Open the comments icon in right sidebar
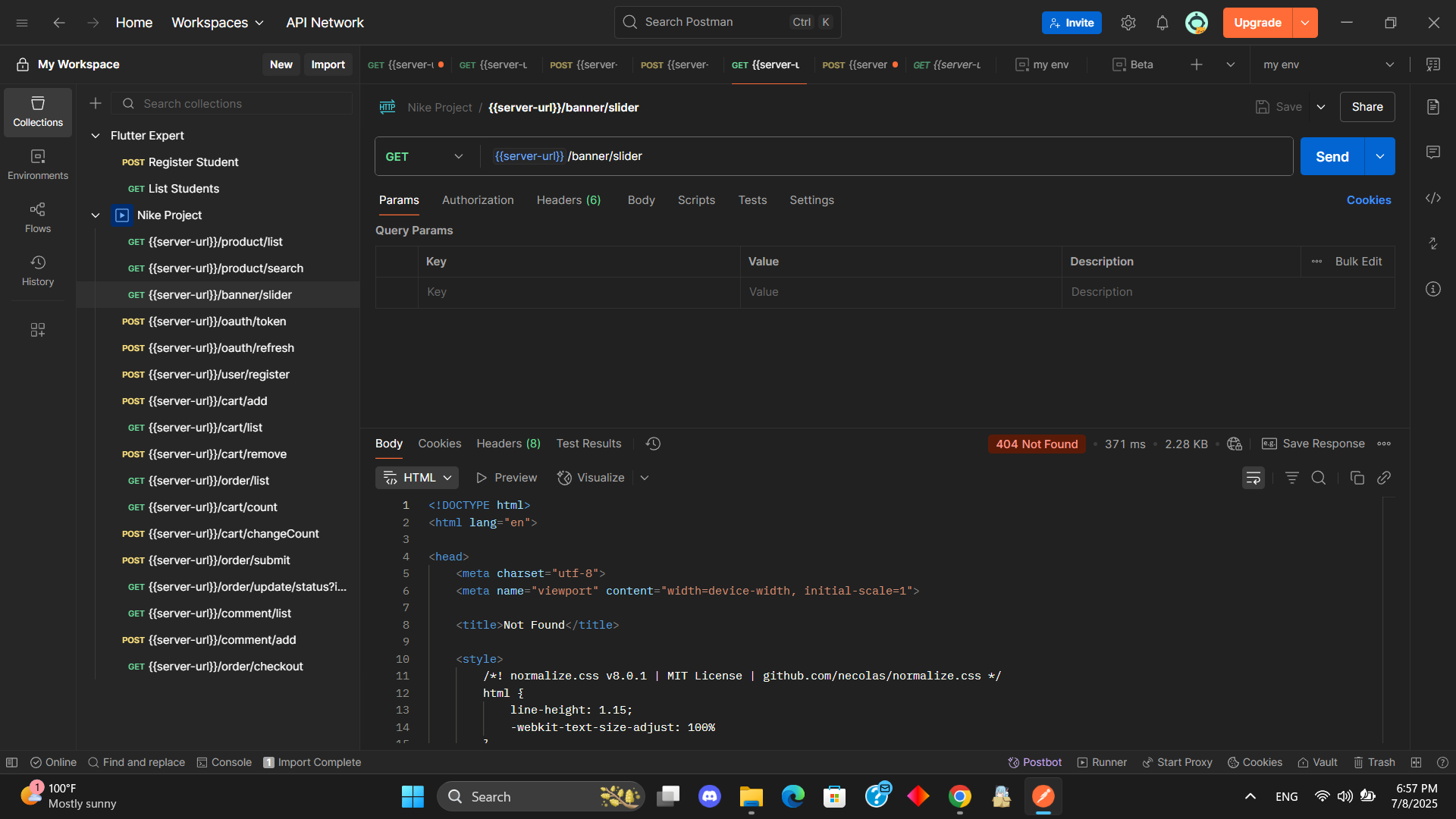1456x819 pixels. tap(1433, 152)
